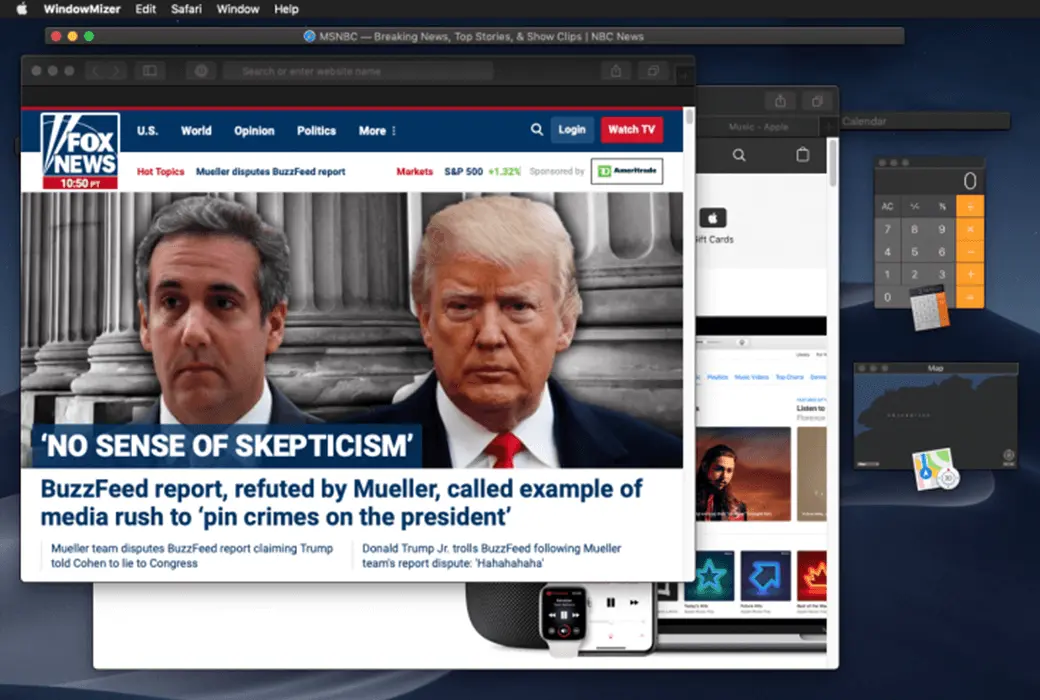The width and height of the screenshot is (1040, 700).
Task: Select the 'Music - Apple' tab
Action: pos(758,127)
